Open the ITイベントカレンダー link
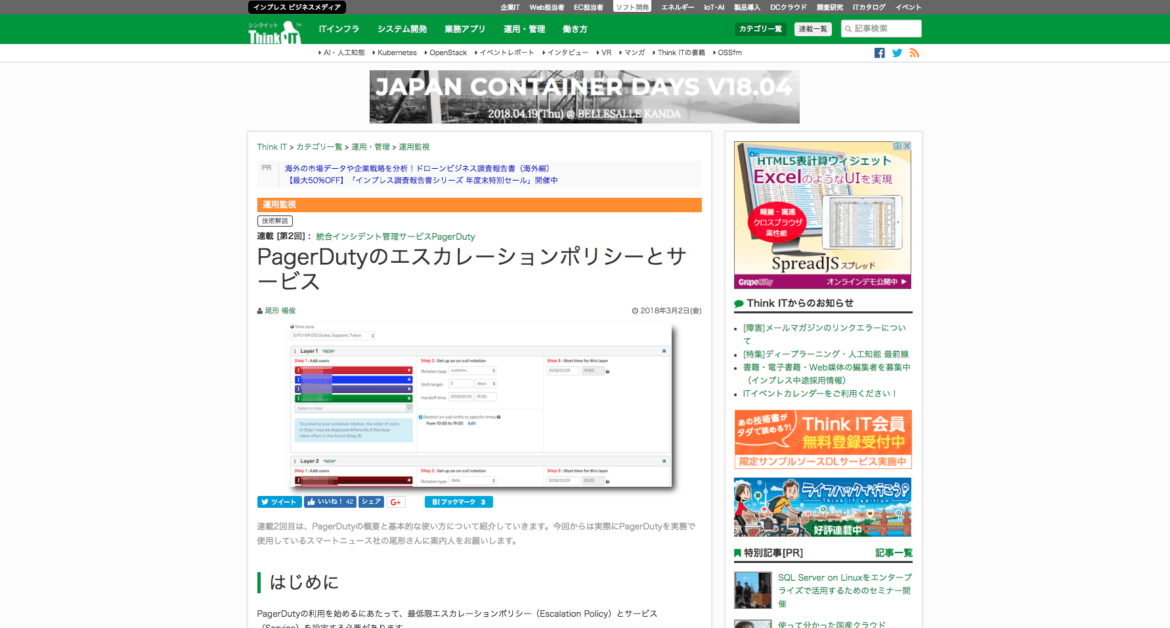1170x628 pixels. click(819, 394)
